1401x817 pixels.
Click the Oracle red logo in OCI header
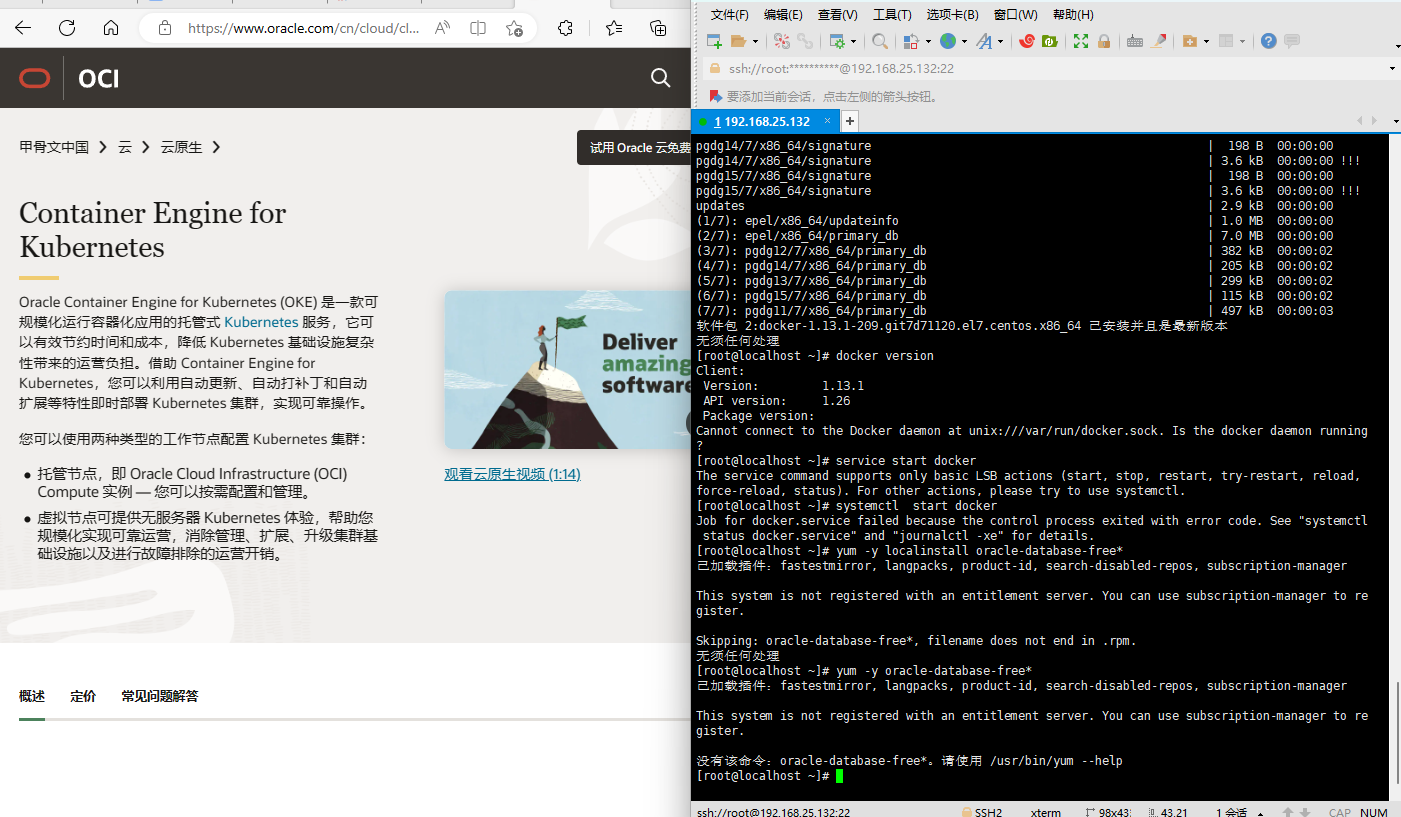(34, 78)
